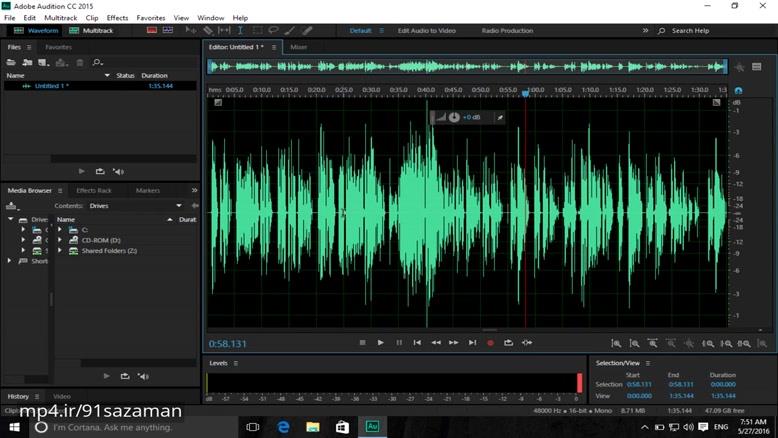Choose the Razor tool in toolbar
778x438 pixels.
tap(208, 31)
